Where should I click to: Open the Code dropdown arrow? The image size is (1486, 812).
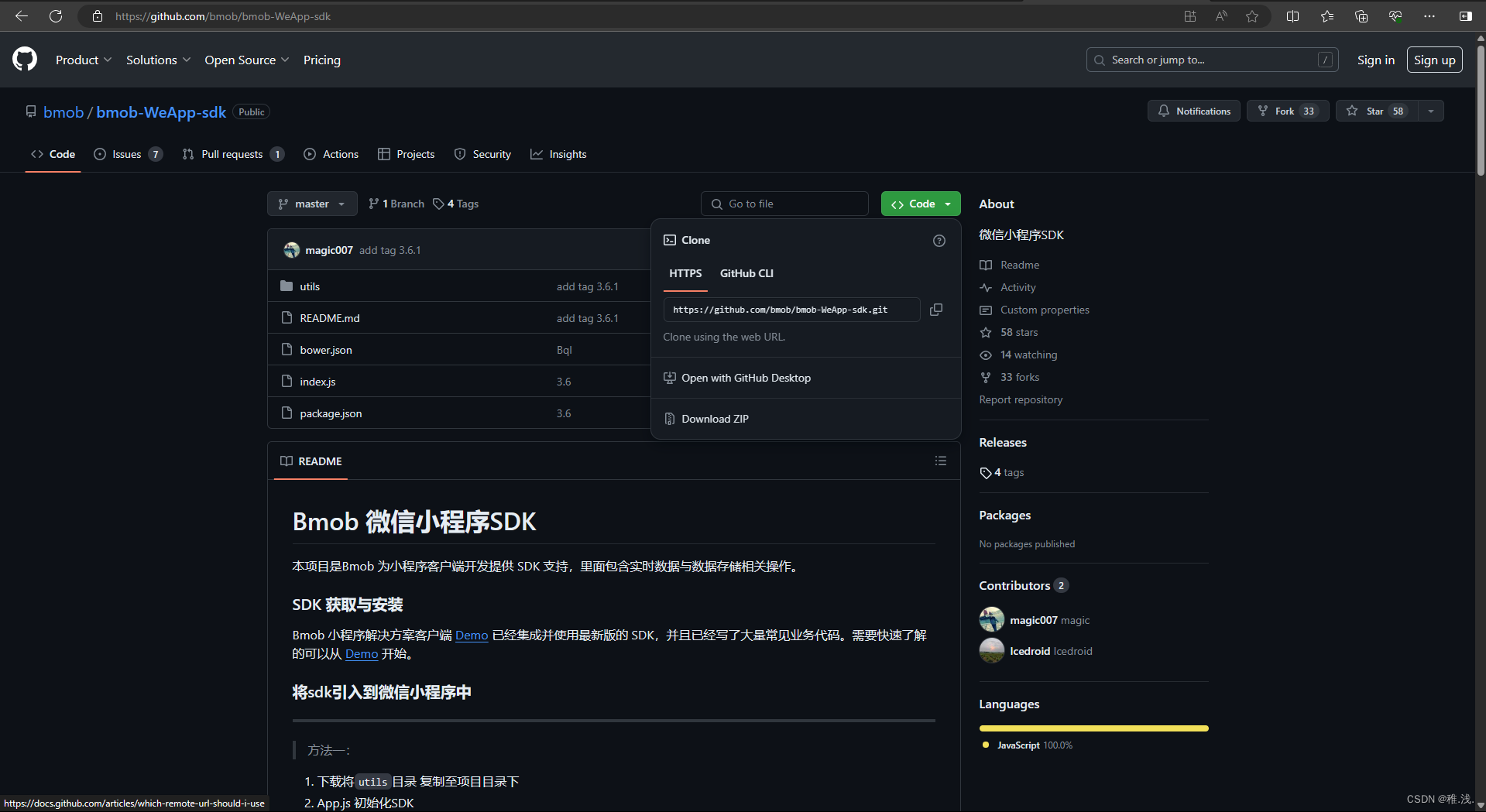pos(945,204)
